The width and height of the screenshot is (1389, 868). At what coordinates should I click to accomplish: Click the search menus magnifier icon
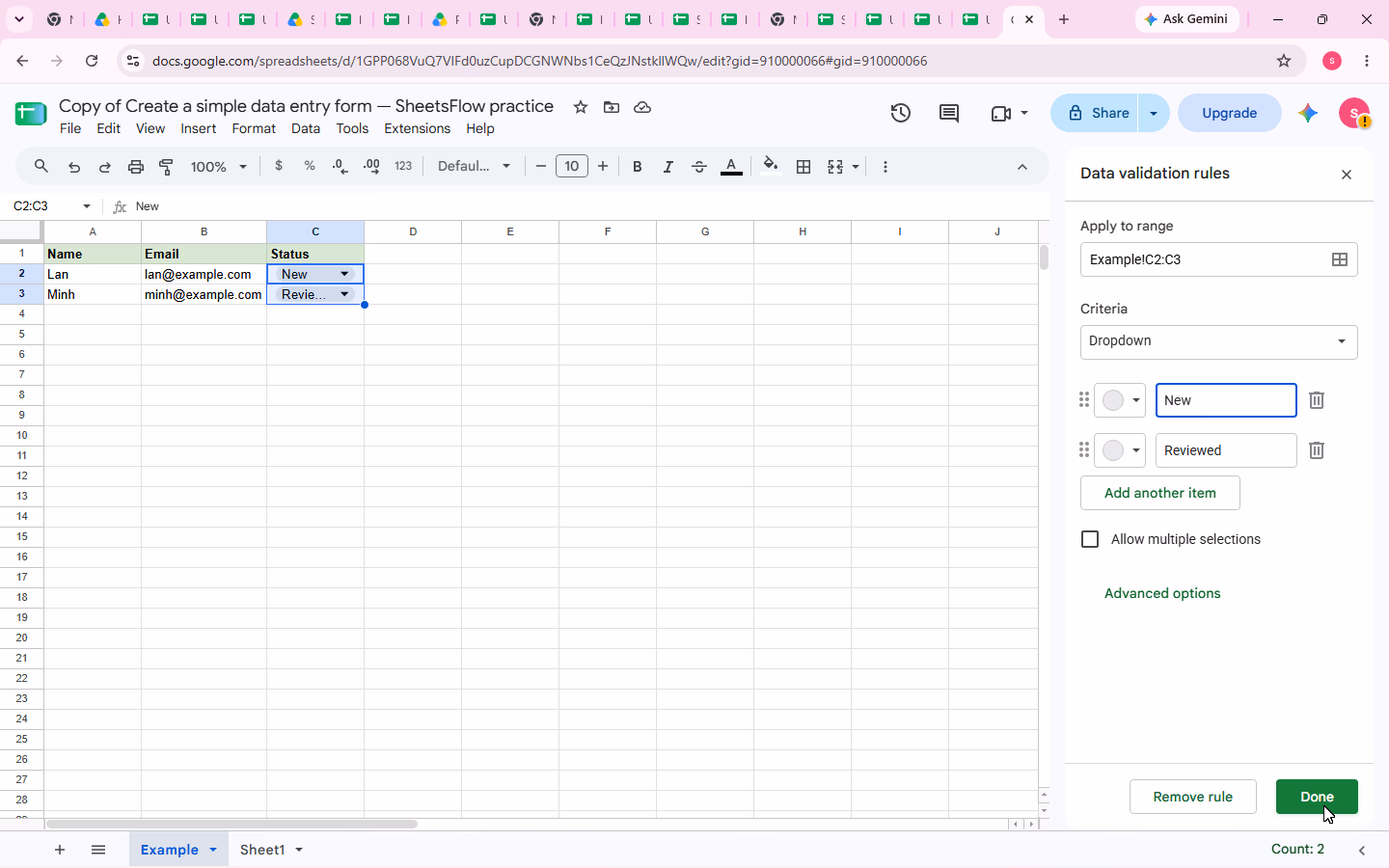[x=41, y=167]
